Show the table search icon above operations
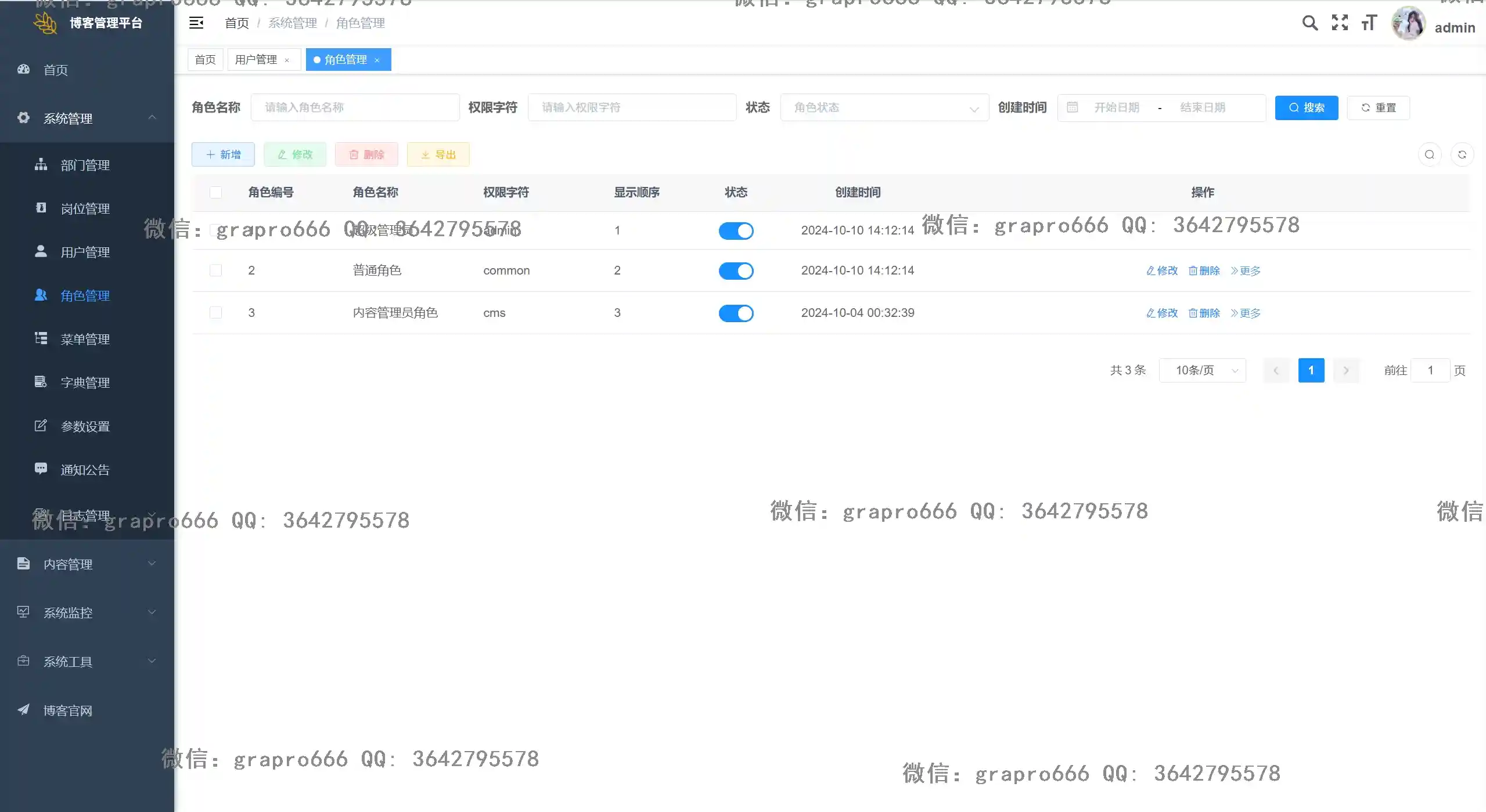1486x812 pixels. [1429, 154]
